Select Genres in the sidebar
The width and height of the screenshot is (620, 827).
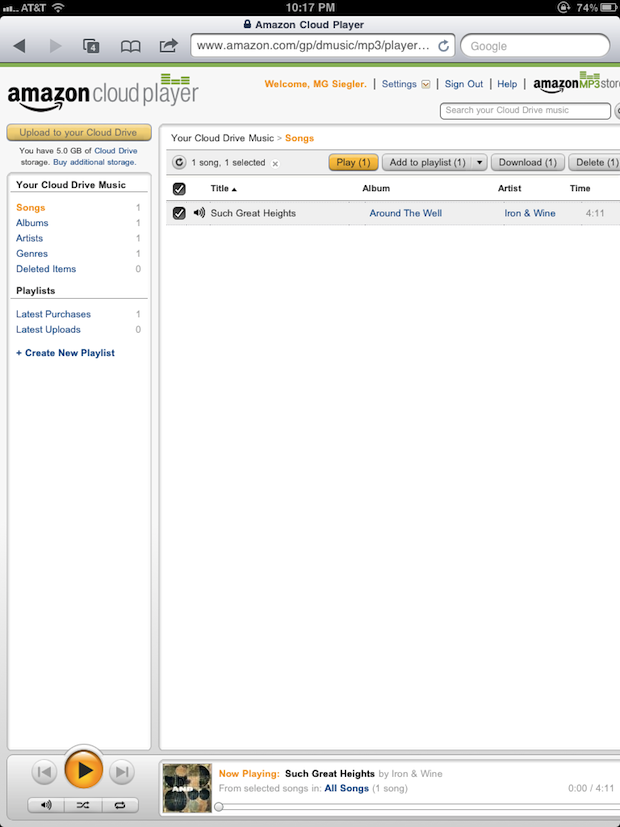point(32,253)
